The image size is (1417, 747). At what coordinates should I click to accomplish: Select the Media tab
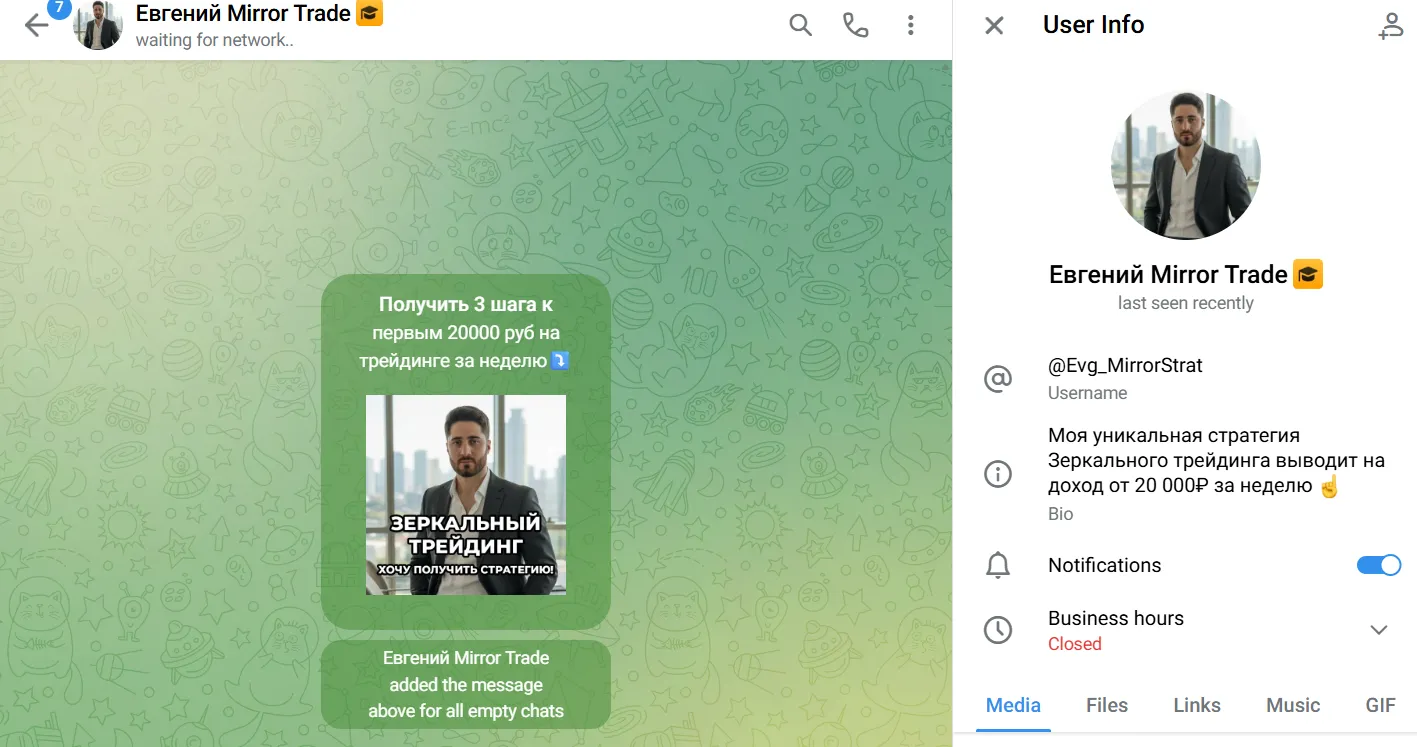[x=1013, y=705]
